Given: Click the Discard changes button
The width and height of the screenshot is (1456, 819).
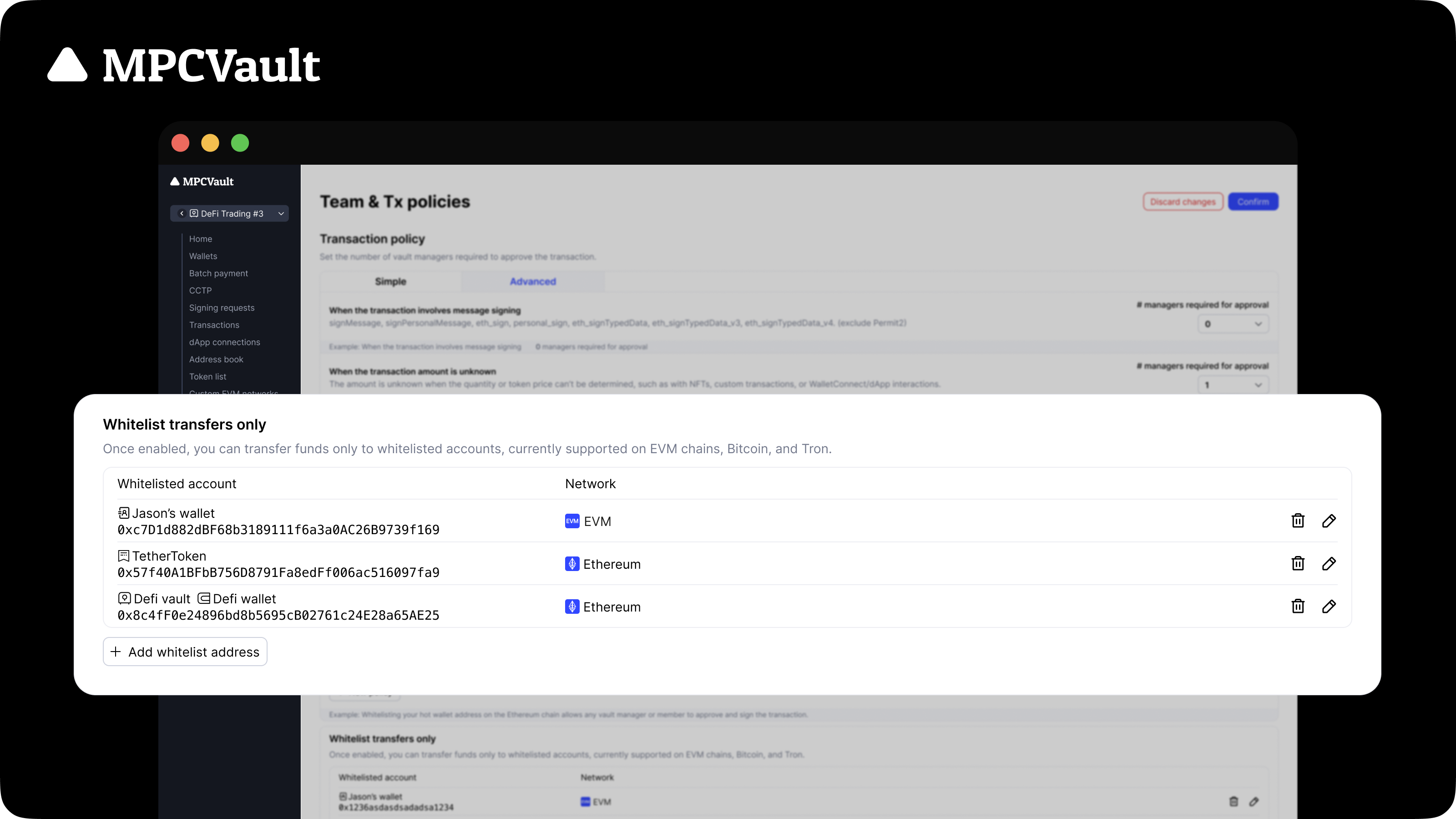Looking at the screenshot, I should click(x=1183, y=202).
